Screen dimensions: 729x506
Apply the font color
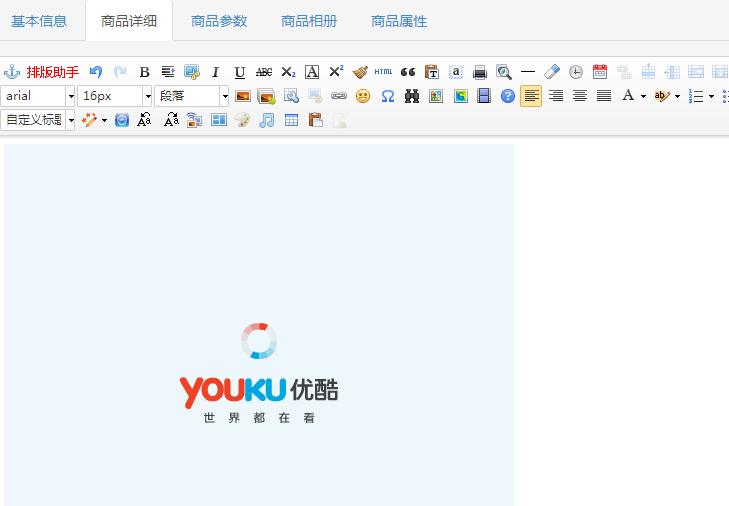coord(628,96)
